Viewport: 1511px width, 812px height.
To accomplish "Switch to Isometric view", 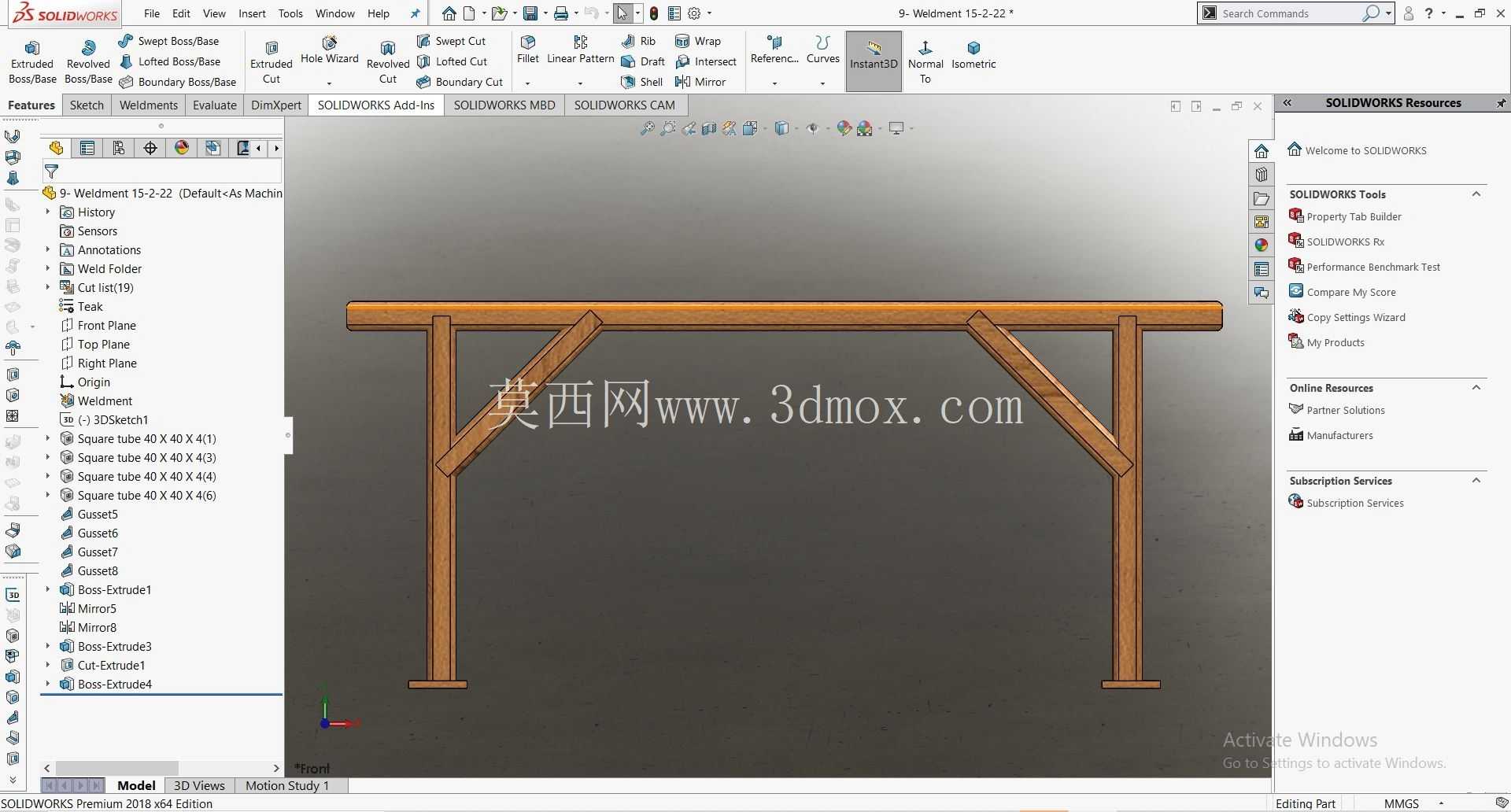I will [973, 55].
